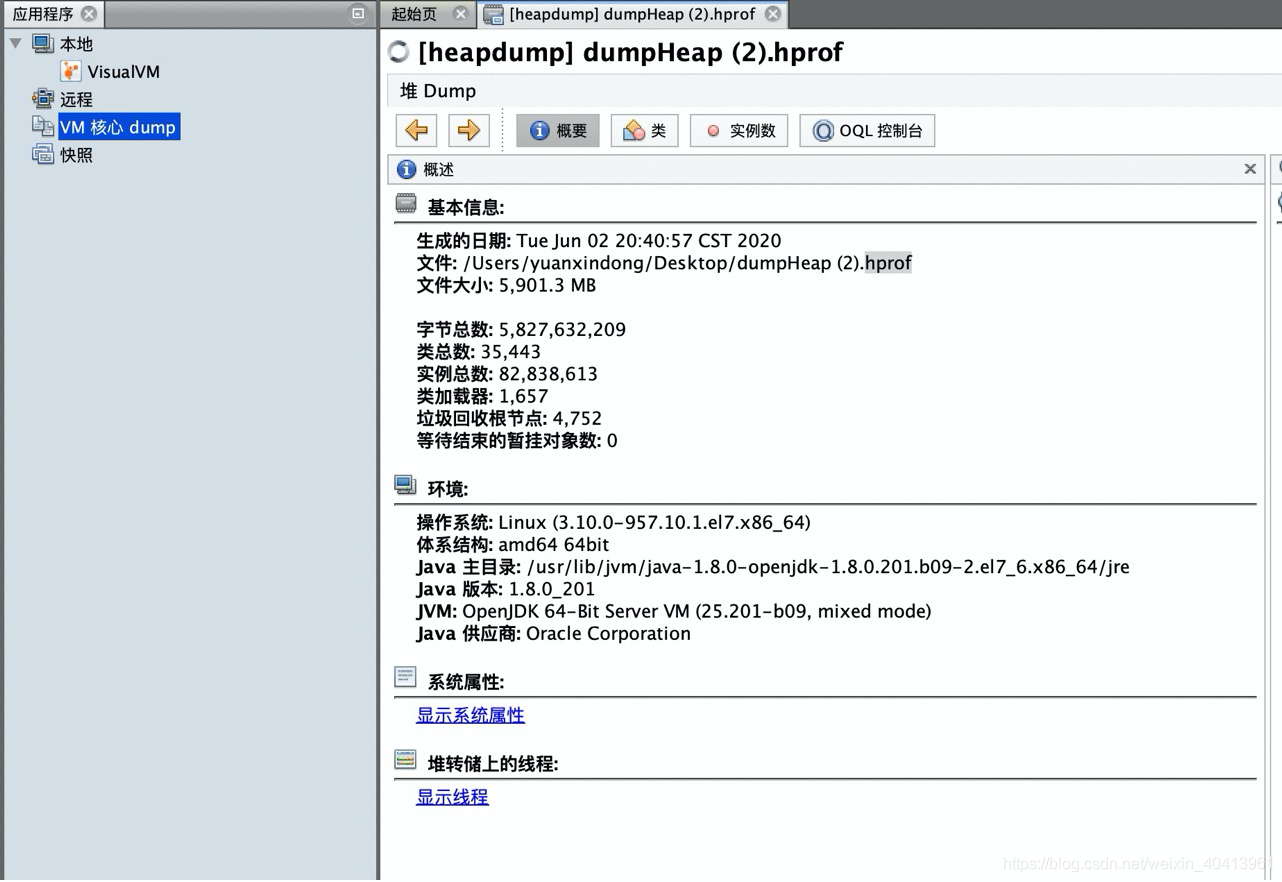Select the 快照 tree entry
Image resolution: width=1282 pixels, height=882 pixels.
tap(76, 155)
